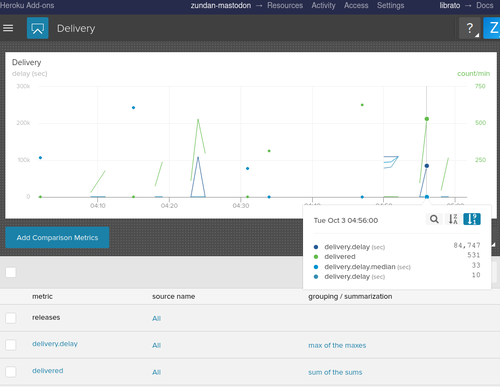The image size is (500, 387).
Task: Click the green delivered data point at 04:56
Action: [x=427, y=119]
